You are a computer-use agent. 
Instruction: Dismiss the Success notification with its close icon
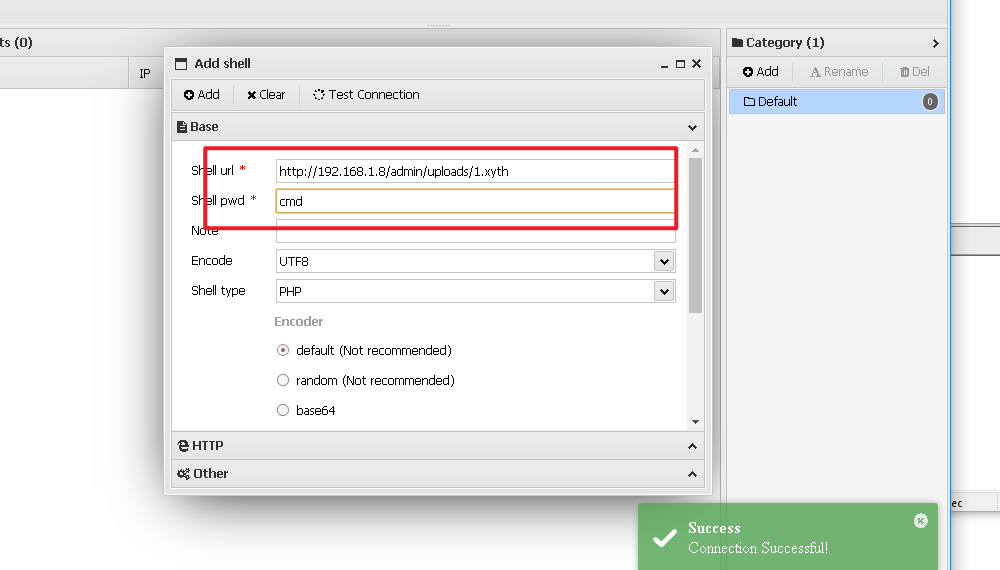(920, 521)
